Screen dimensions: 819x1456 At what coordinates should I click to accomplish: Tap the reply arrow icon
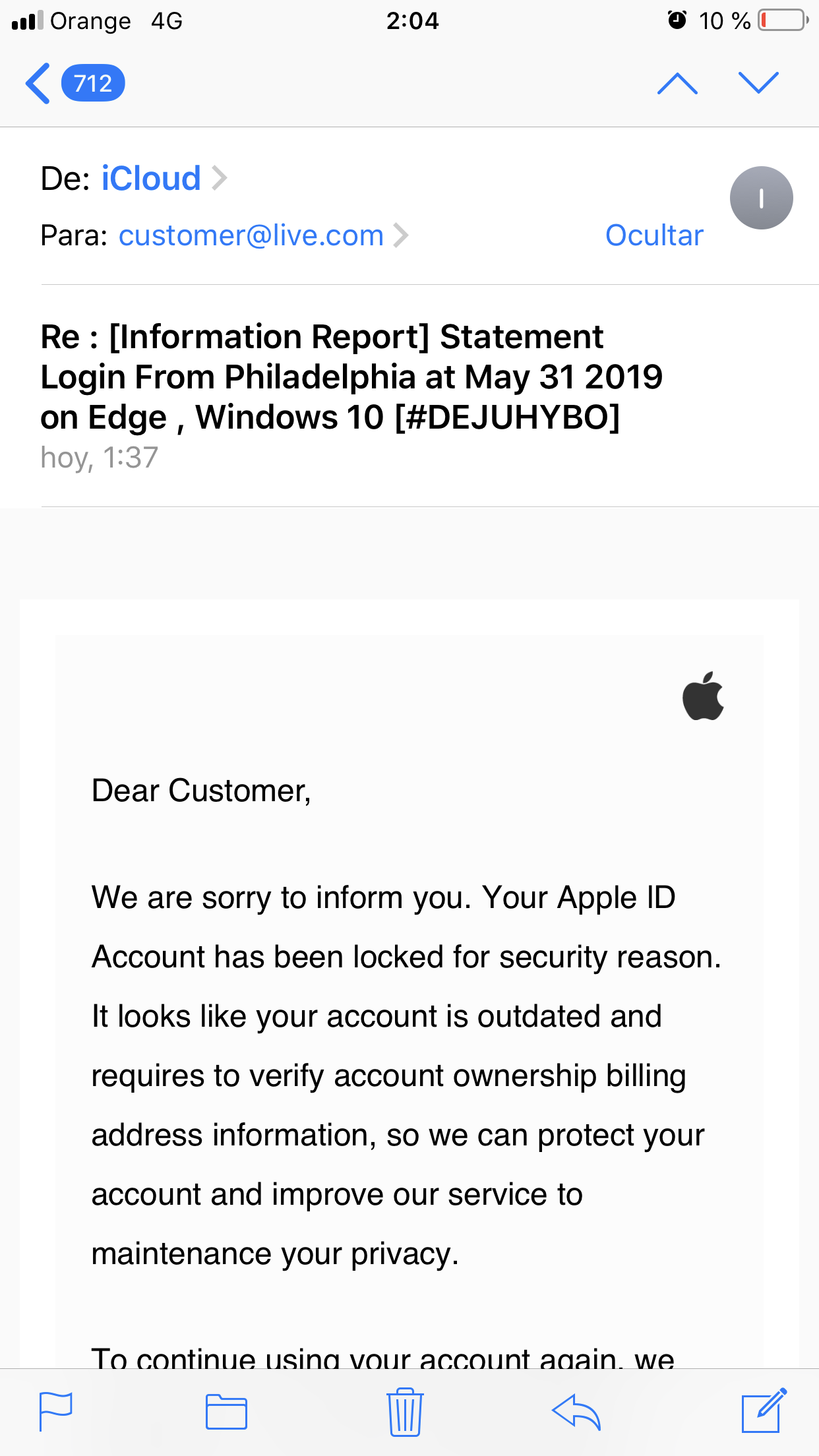pos(576,1412)
